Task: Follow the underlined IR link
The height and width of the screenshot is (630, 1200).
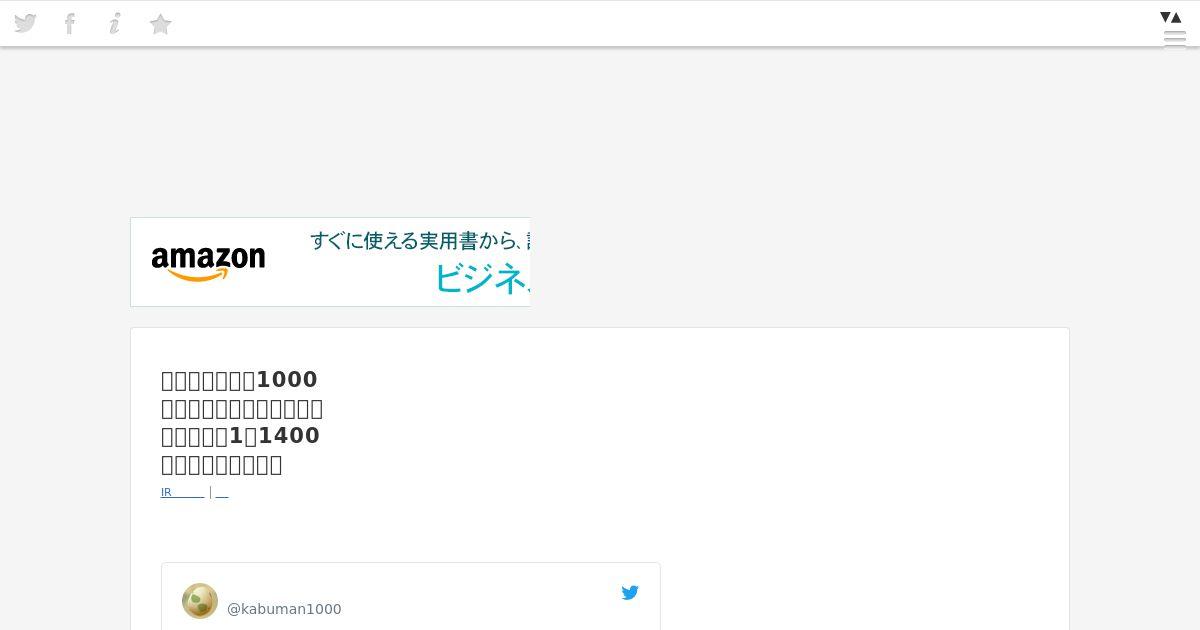Action: pyautogui.click(x=182, y=492)
